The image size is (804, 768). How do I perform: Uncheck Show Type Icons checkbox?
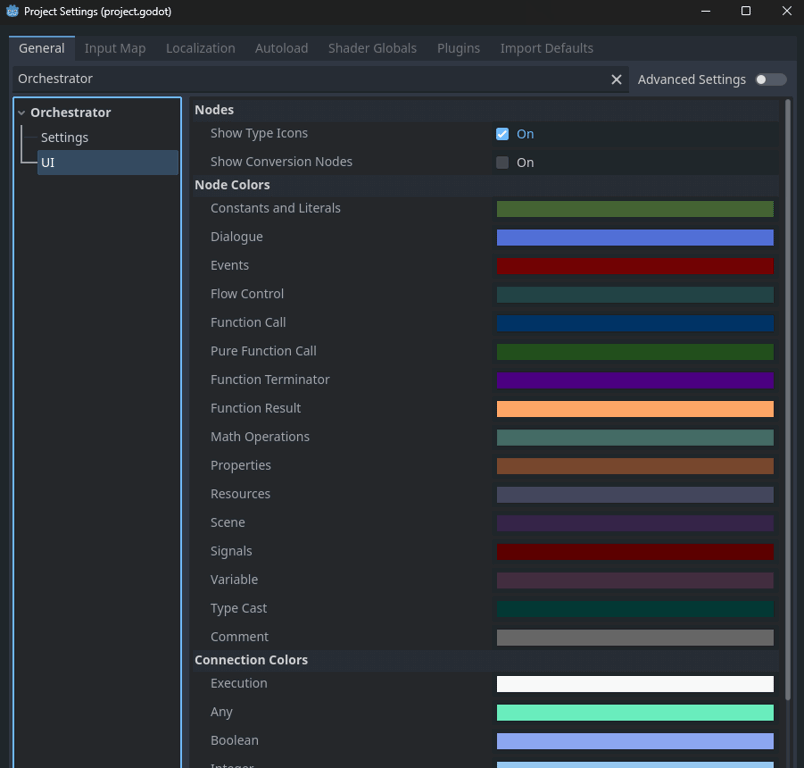[502, 134]
